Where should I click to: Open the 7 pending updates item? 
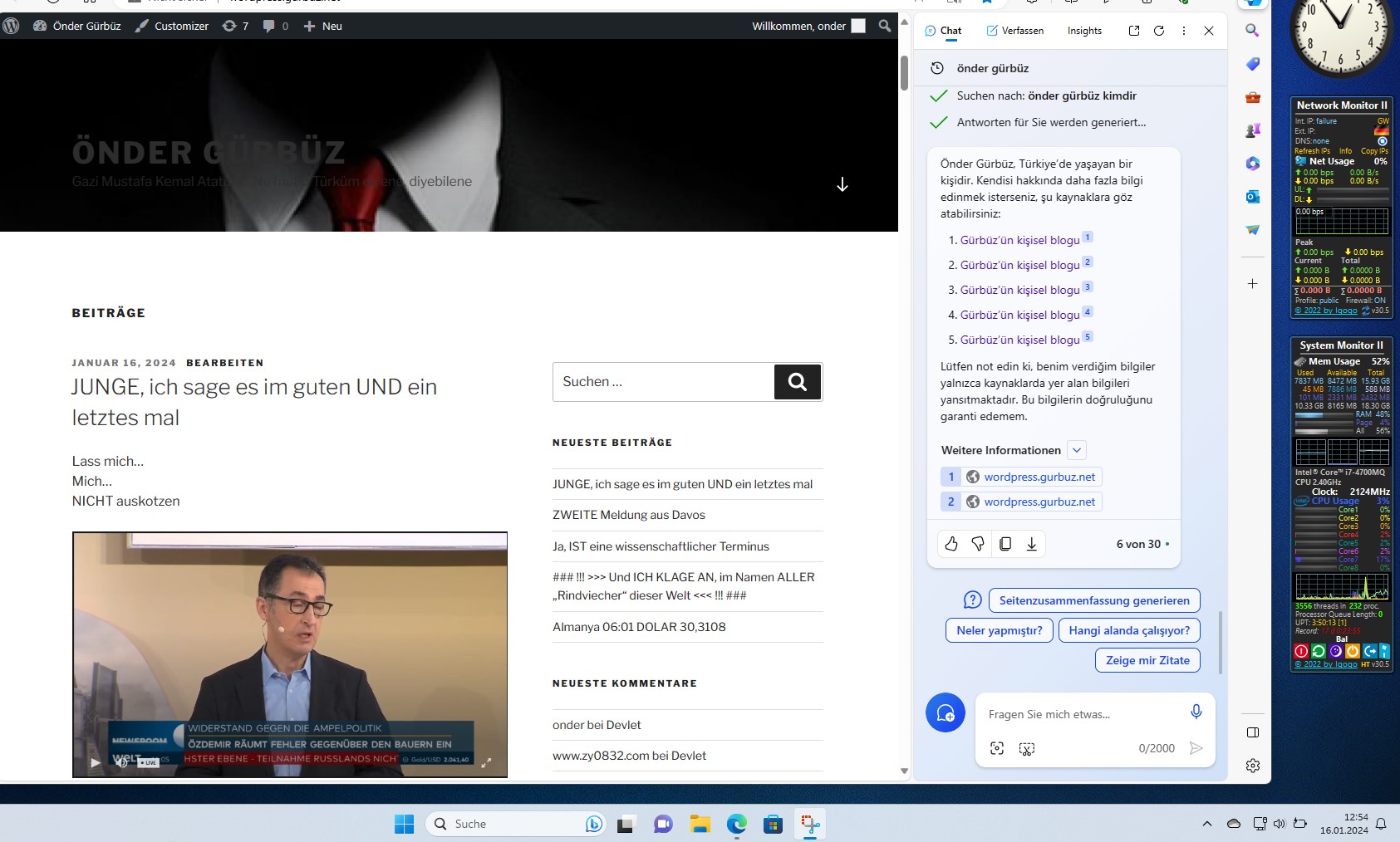coord(235,26)
